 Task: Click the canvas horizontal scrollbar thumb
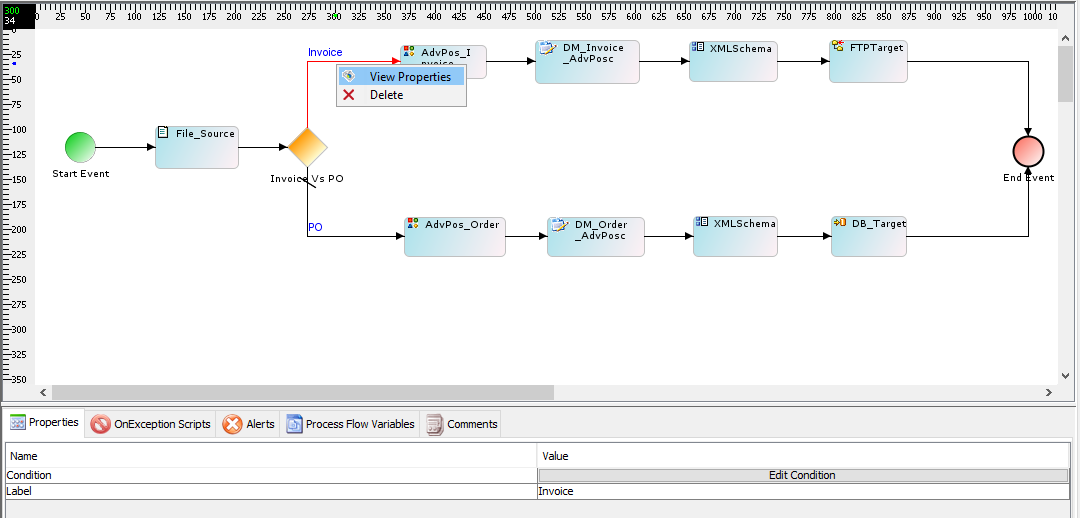point(303,393)
